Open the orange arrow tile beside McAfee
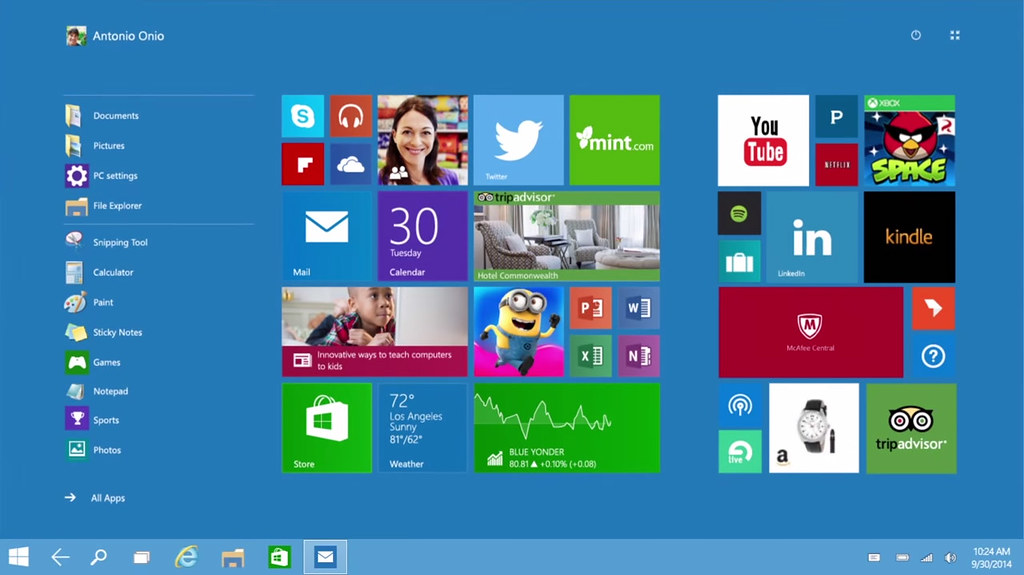This screenshot has width=1024, height=575. pyautogui.click(x=933, y=308)
